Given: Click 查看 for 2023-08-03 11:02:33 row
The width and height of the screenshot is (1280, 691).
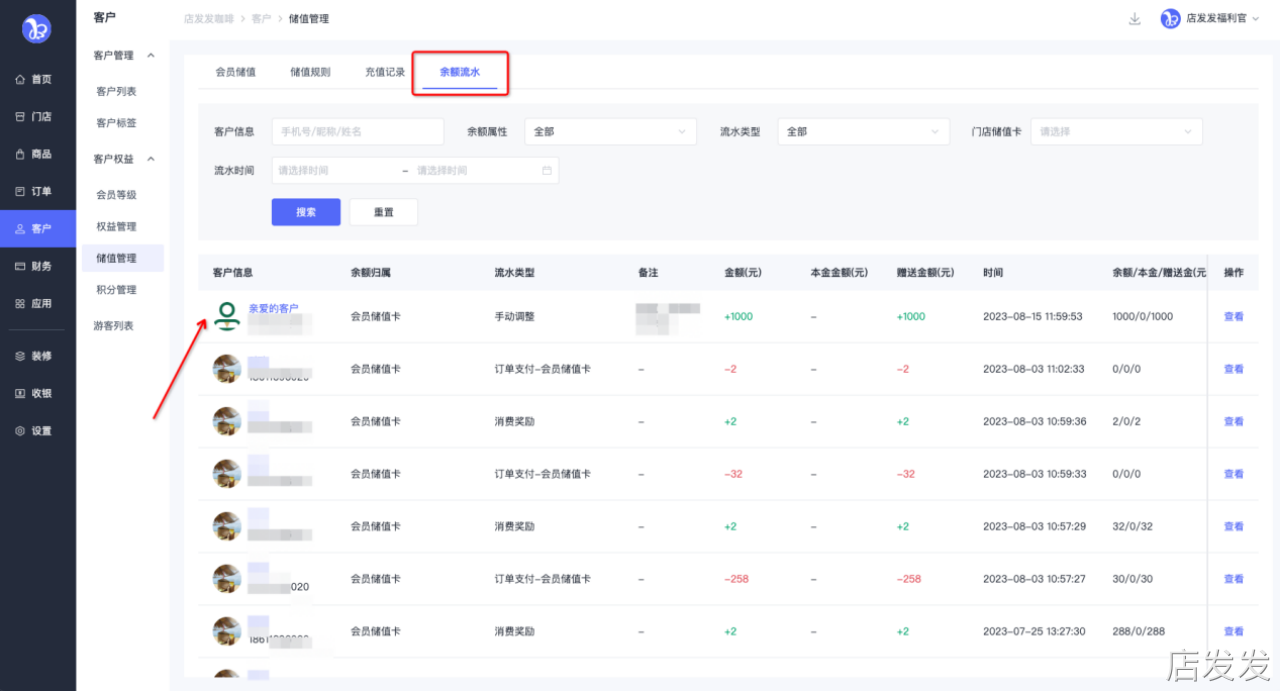Looking at the screenshot, I should click(1234, 369).
